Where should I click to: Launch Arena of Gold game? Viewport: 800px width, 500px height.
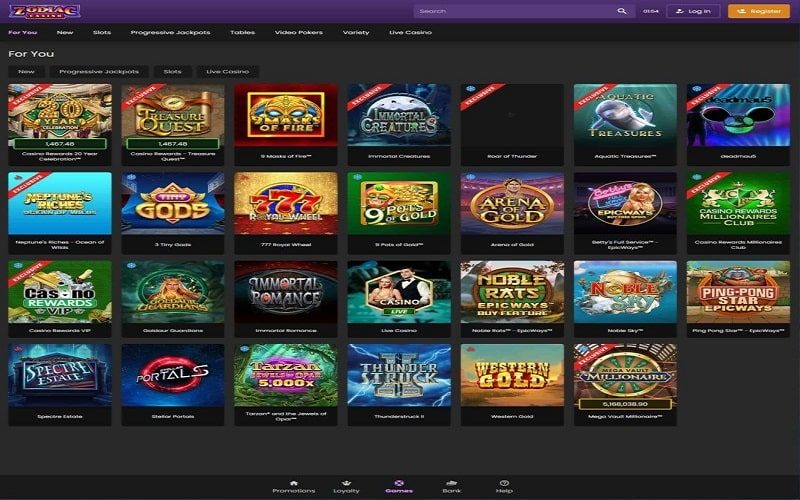coord(512,213)
